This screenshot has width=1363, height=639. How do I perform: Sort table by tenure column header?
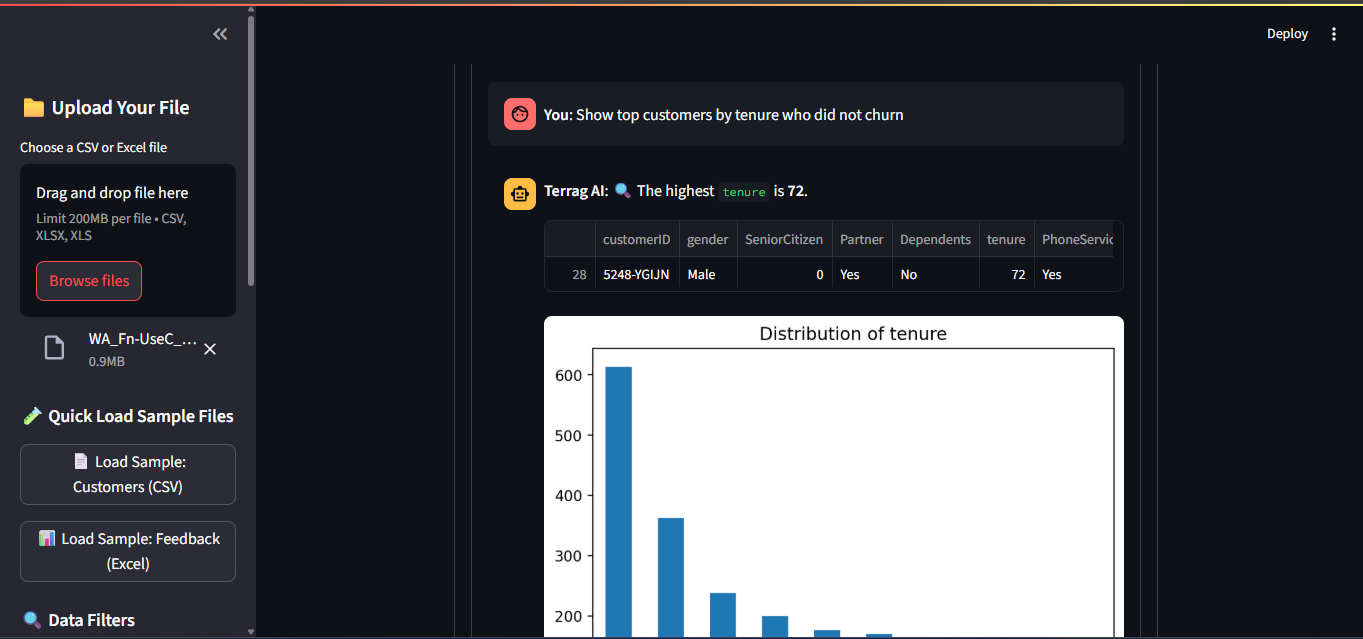[1005, 240]
